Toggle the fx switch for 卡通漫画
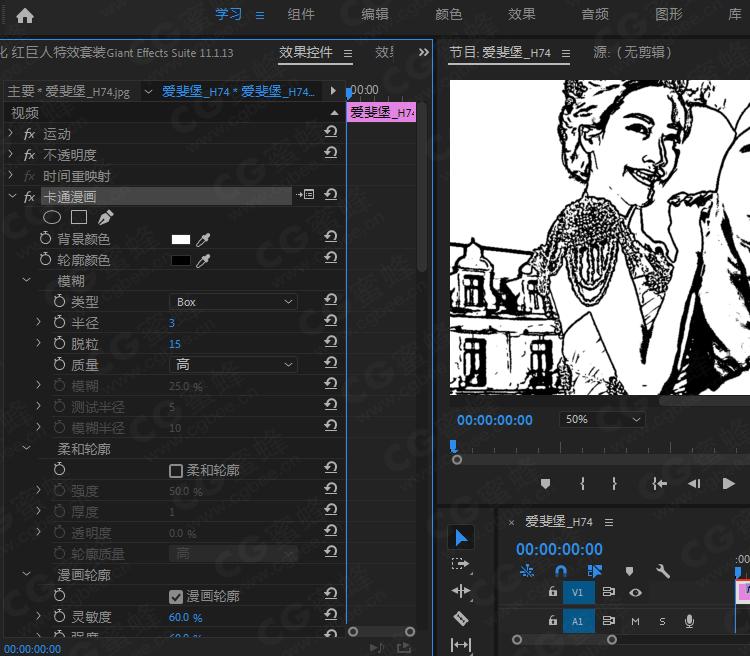The width and height of the screenshot is (750, 656). [x=29, y=197]
